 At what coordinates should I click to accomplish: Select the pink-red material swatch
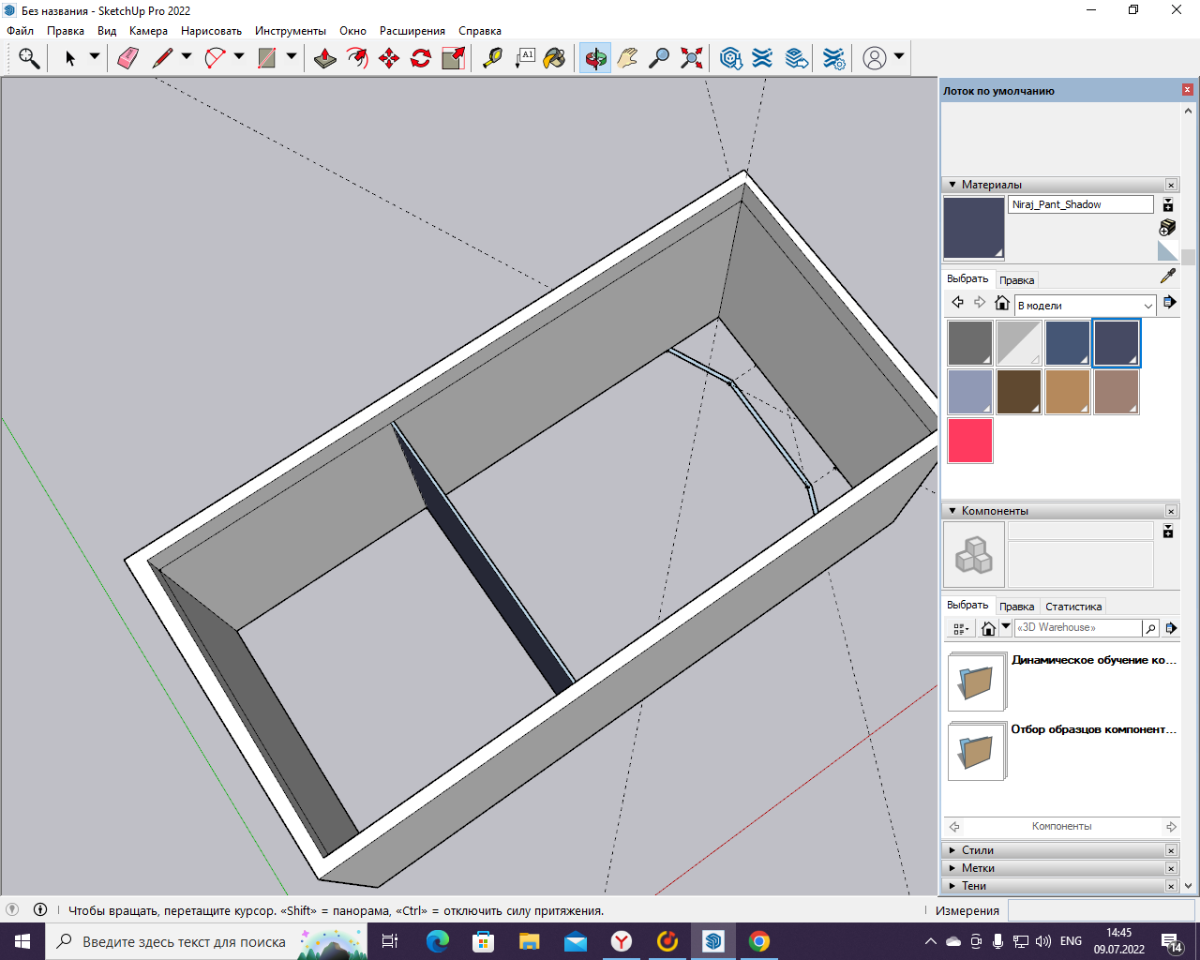970,441
